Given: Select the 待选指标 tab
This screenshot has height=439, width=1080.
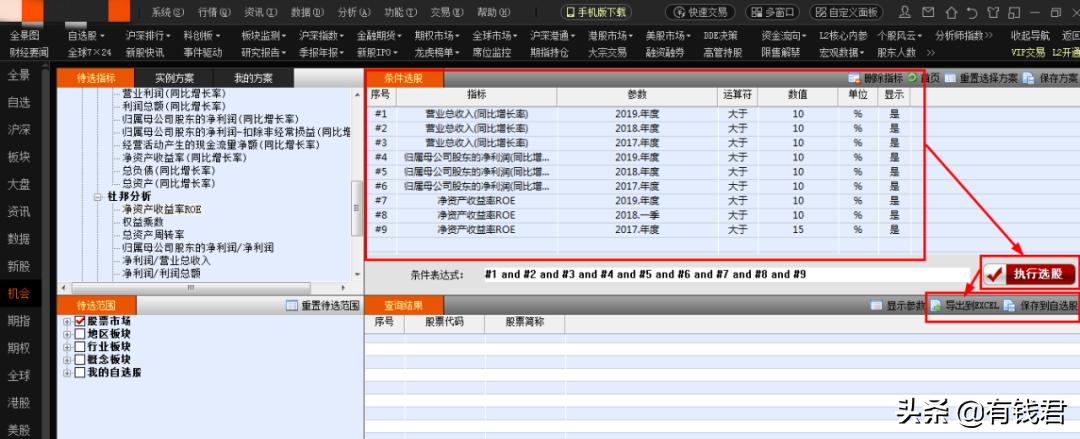Looking at the screenshot, I should click(96, 78).
